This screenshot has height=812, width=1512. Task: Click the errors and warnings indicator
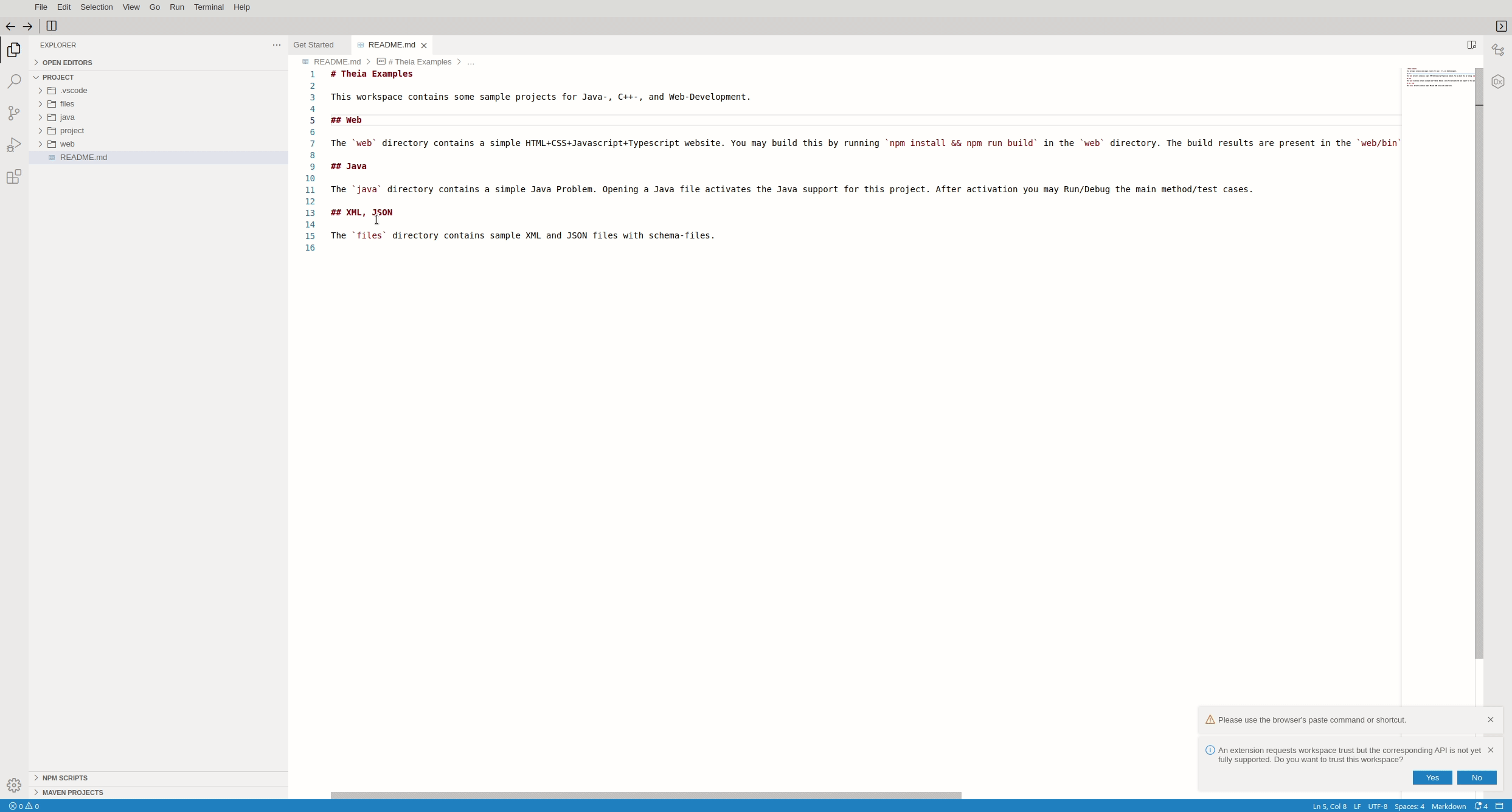coord(24,806)
